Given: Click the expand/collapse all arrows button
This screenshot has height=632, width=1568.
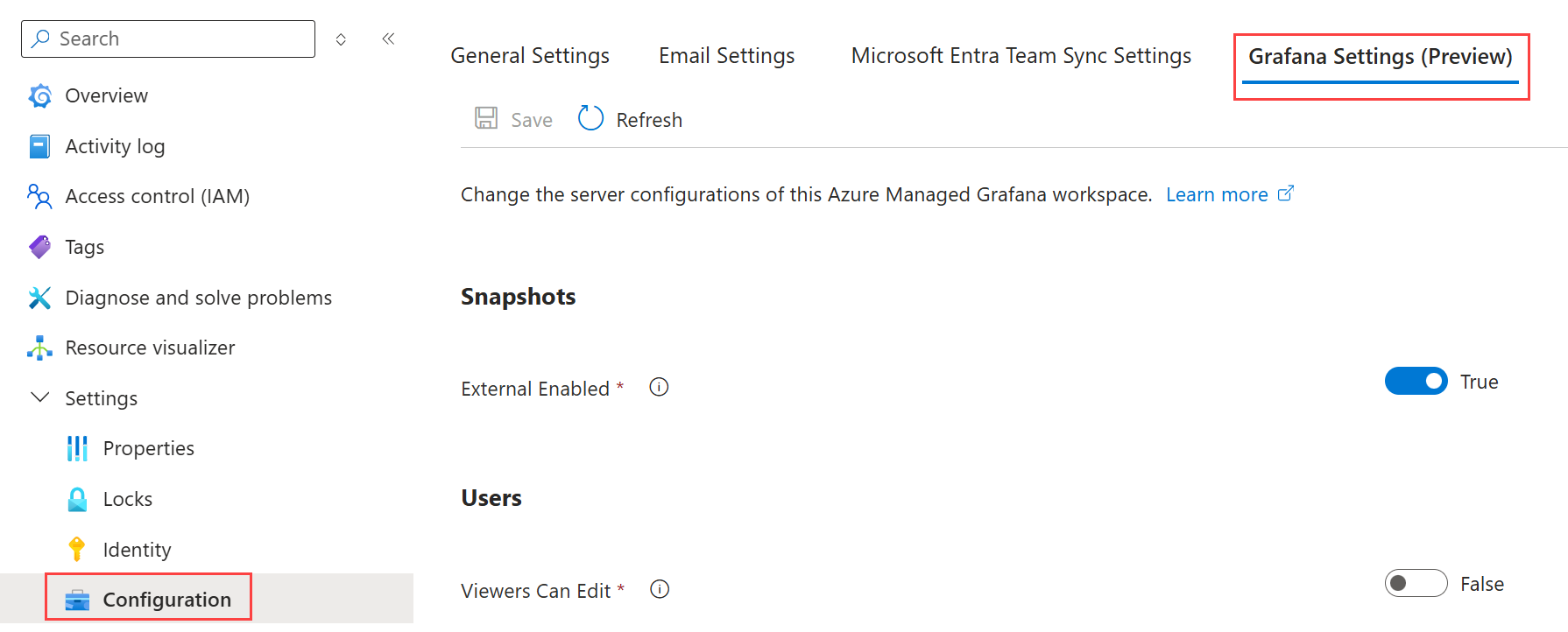Looking at the screenshot, I should point(341,39).
